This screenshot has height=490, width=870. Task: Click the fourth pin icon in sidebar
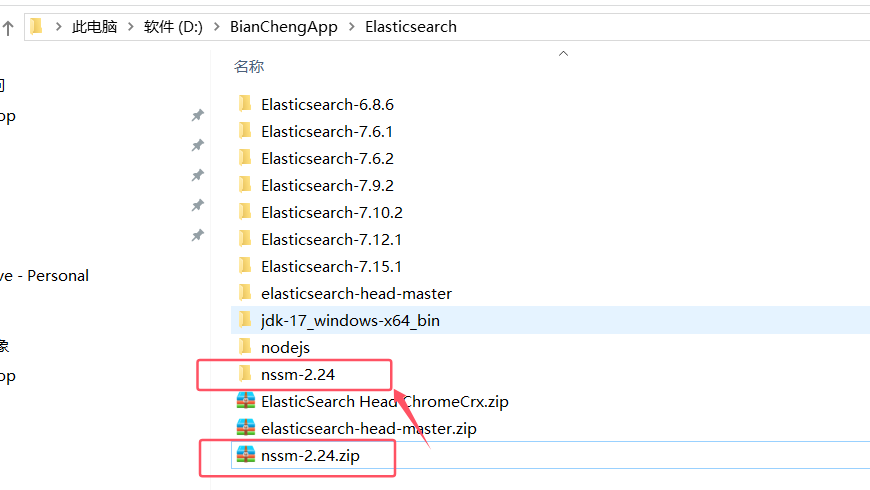coord(198,205)
